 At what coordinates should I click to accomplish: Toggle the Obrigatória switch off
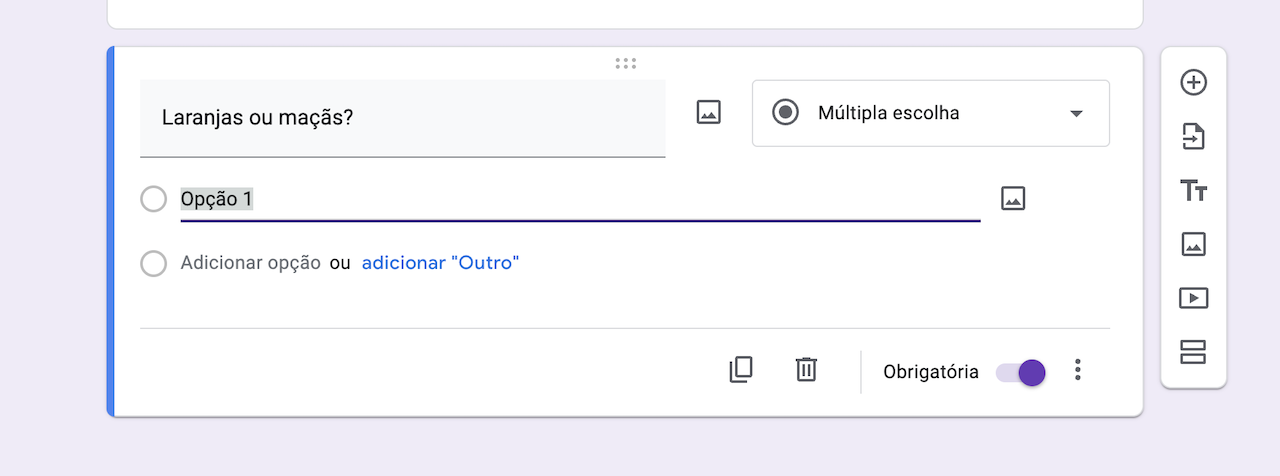1021,372
